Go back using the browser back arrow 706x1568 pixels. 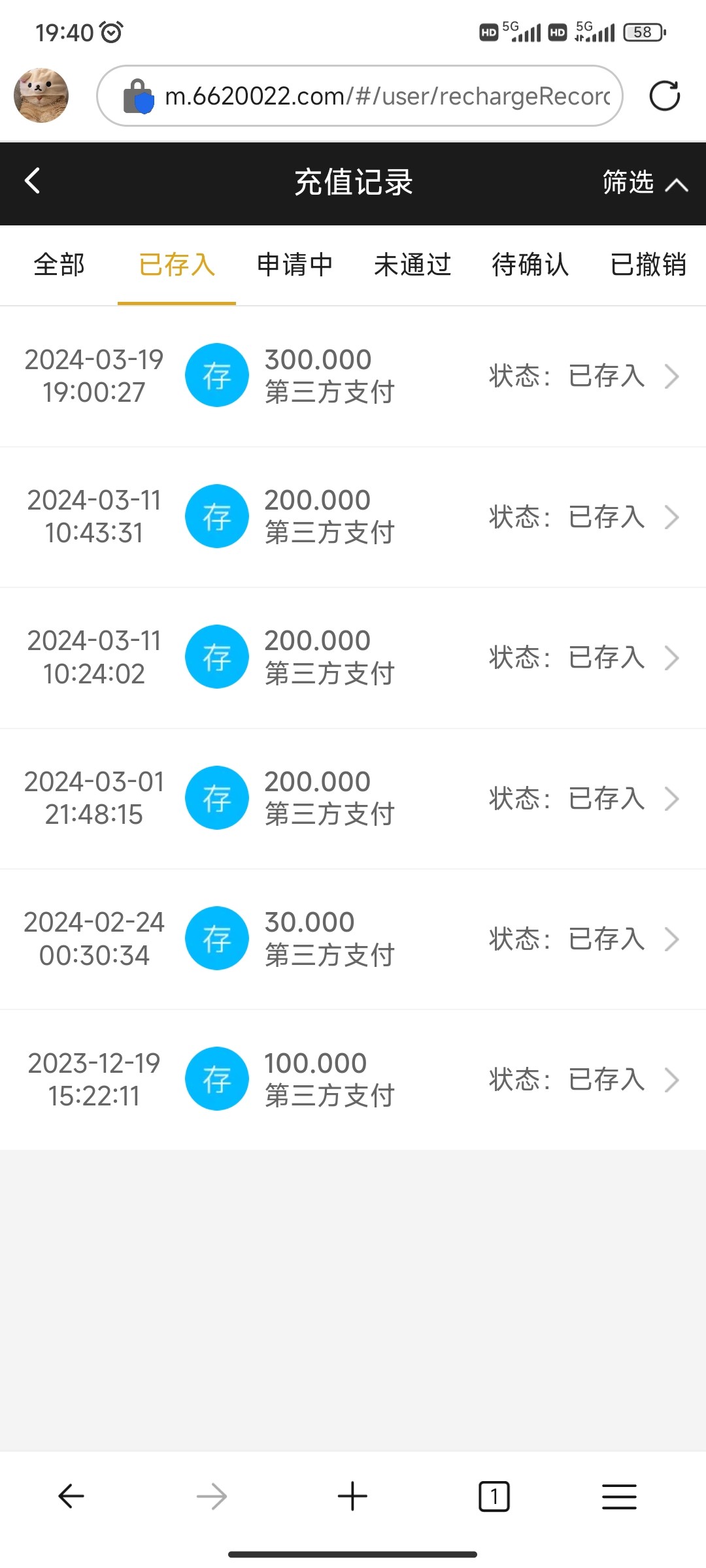[x=71, y=1495]
